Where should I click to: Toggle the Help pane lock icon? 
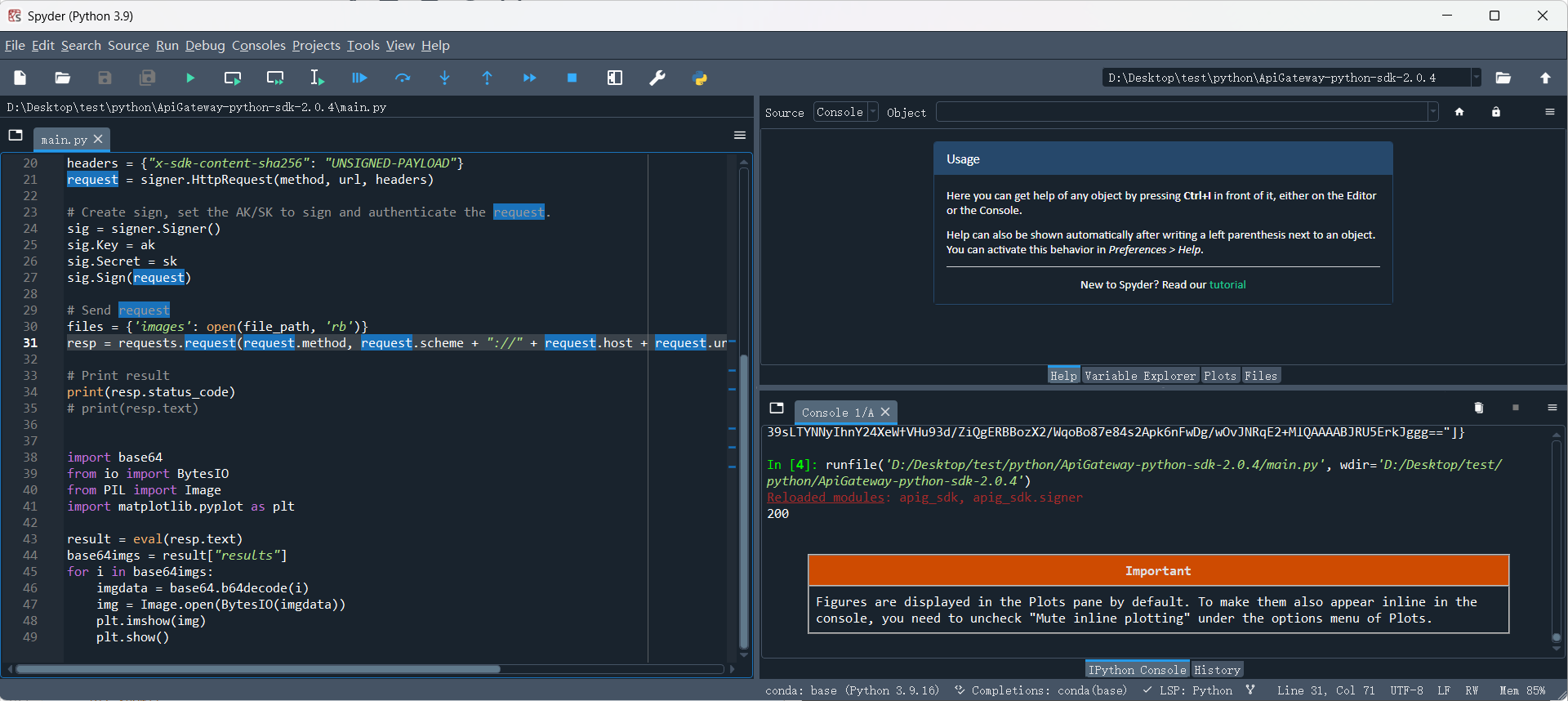1495,112
